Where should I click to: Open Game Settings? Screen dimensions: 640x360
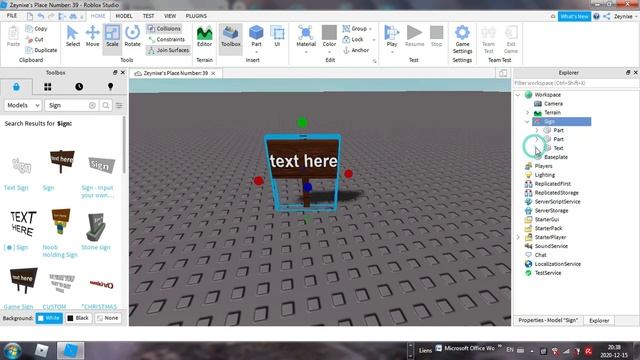(462, 39)
